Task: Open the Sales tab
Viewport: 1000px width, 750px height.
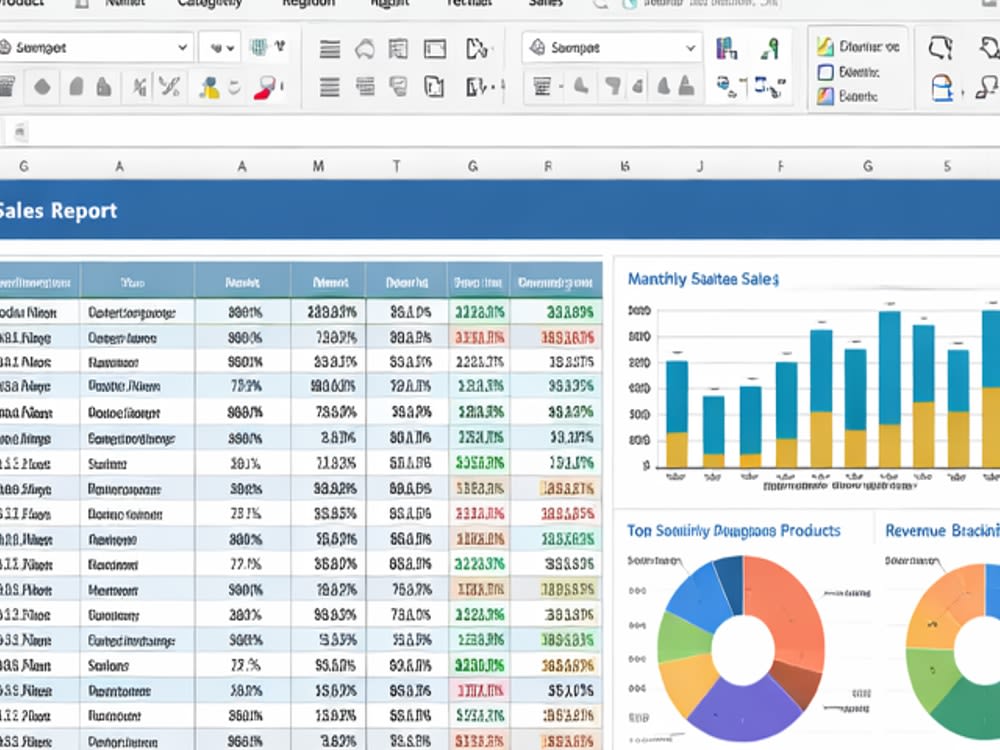Action: coord(546,4)
